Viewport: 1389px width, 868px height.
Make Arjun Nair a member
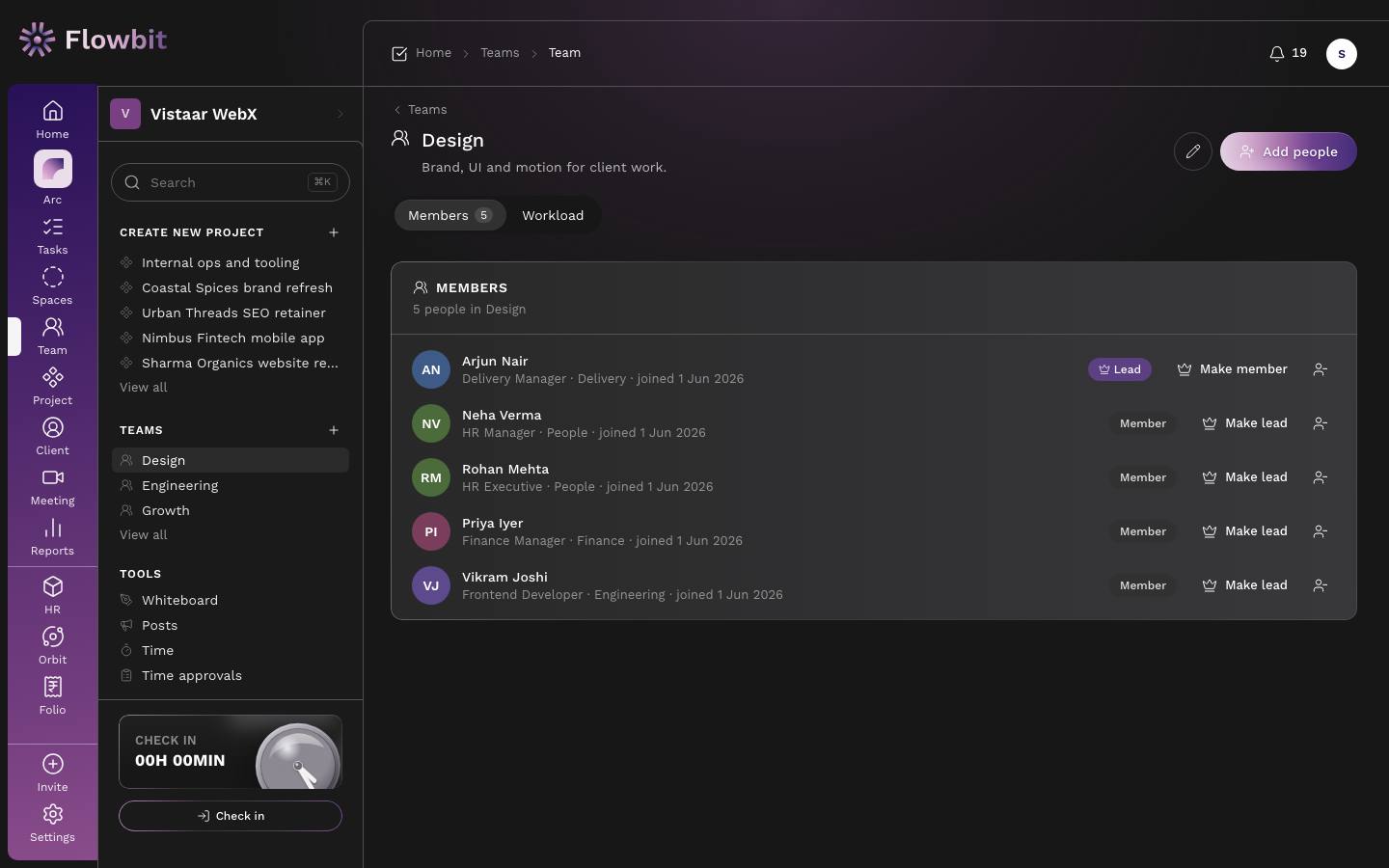point(1232,369)
